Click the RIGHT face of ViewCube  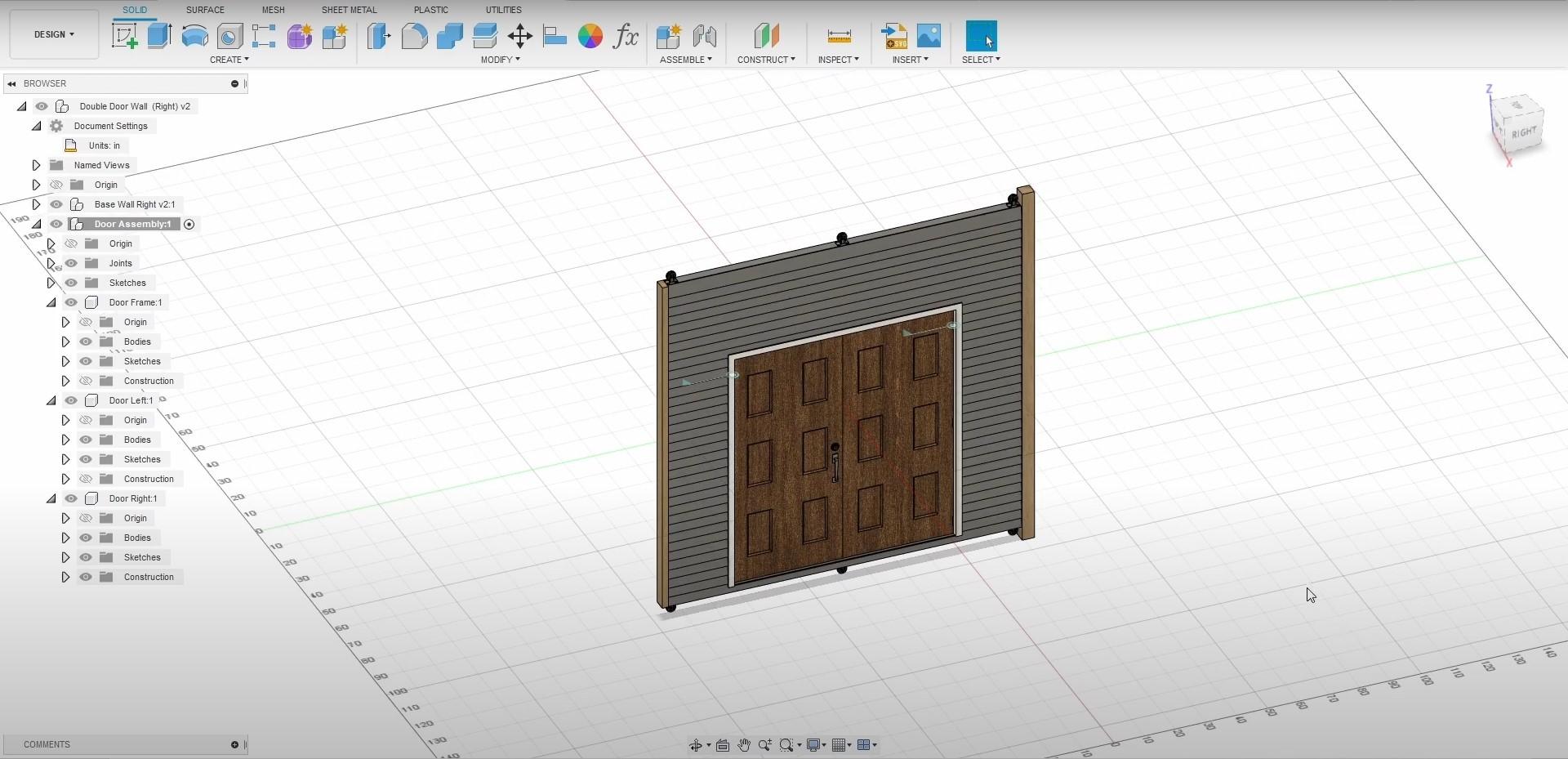[1523, 132]
